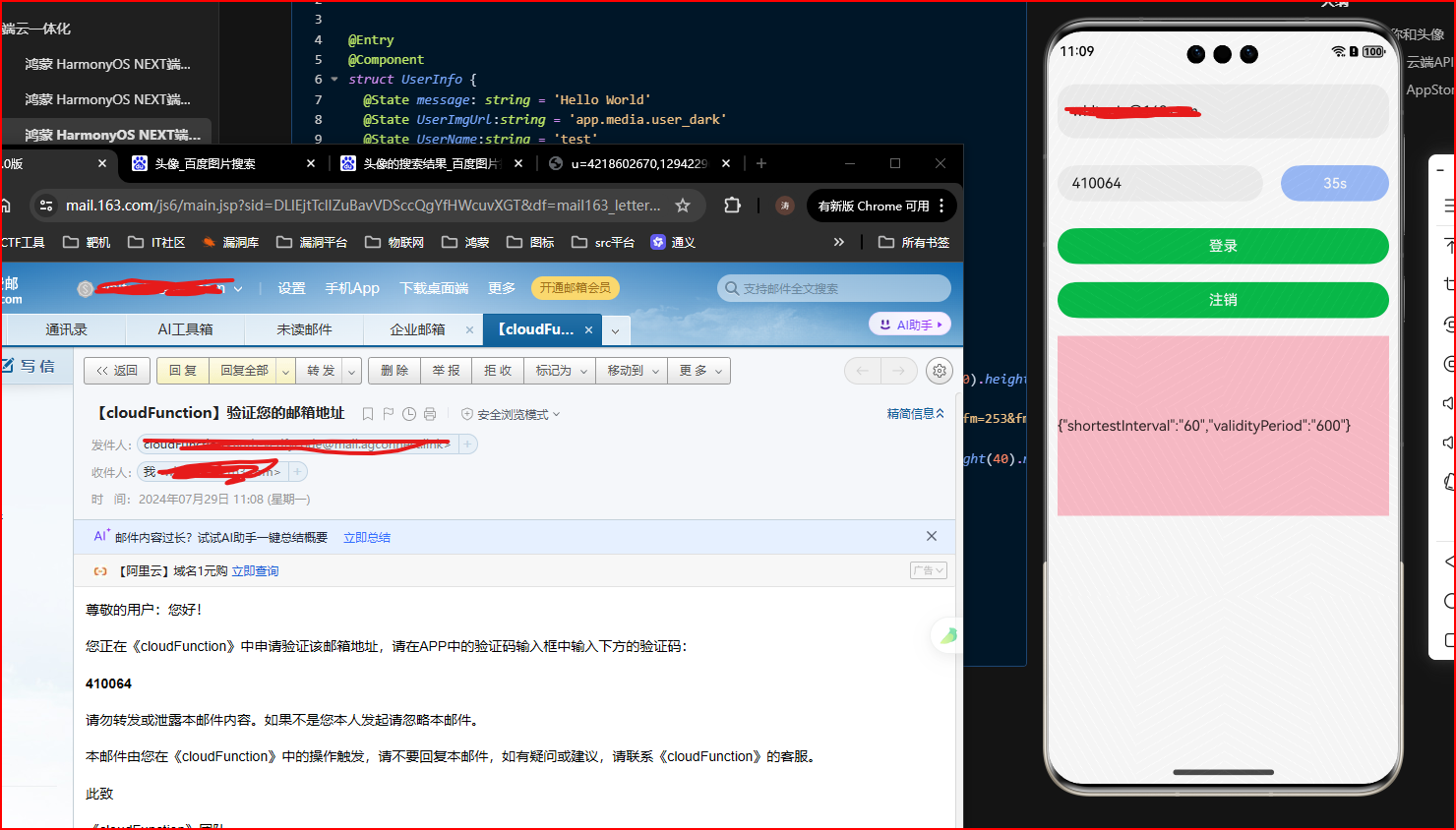Tap the 35s countdown button on phone
The height and width of the screenshot is (830, 1456).
(x=1334, y=183)
